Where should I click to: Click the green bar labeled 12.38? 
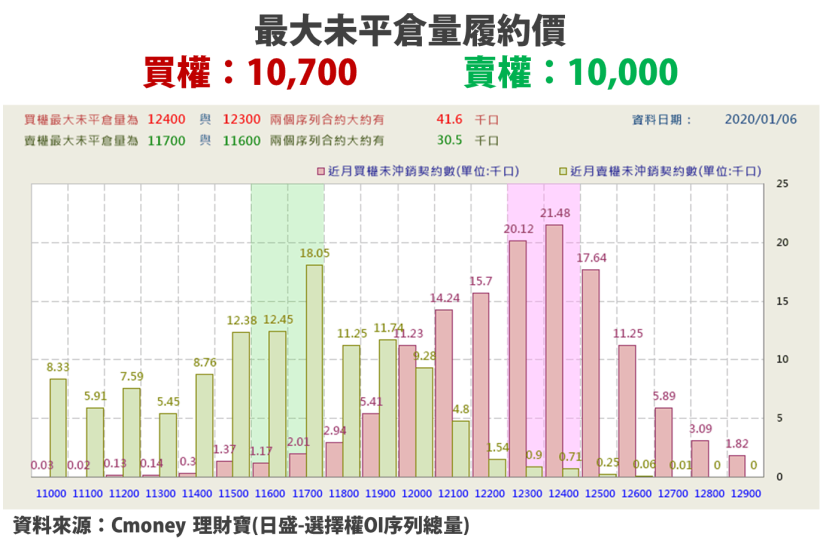(241, 405)
